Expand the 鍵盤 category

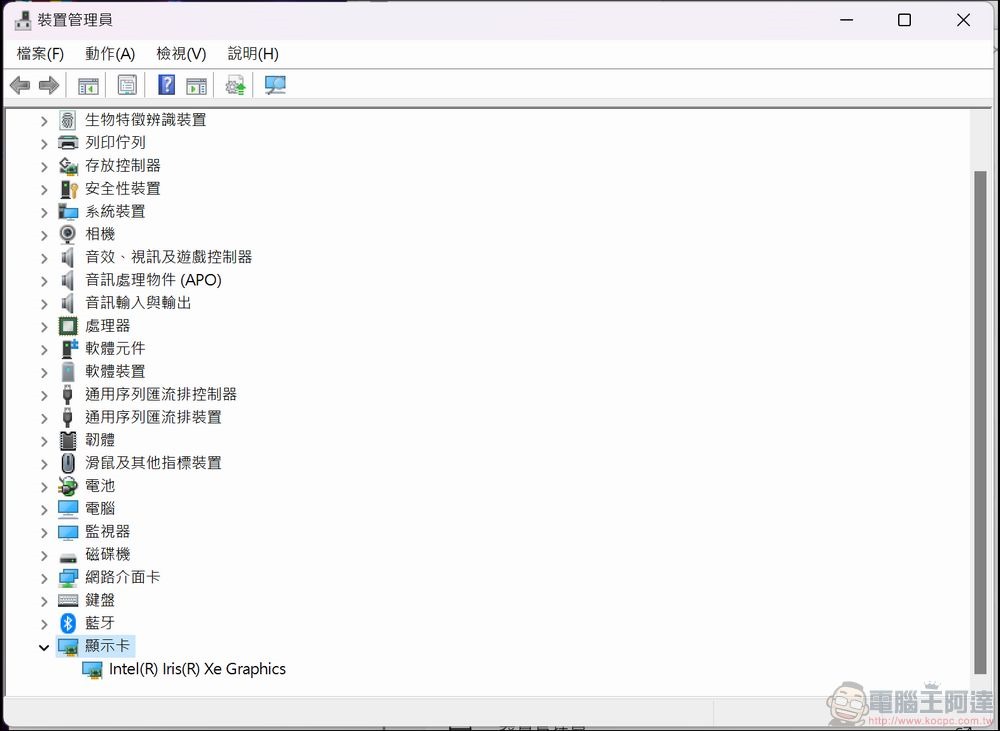pyautogui.click(x=43, y=599)
